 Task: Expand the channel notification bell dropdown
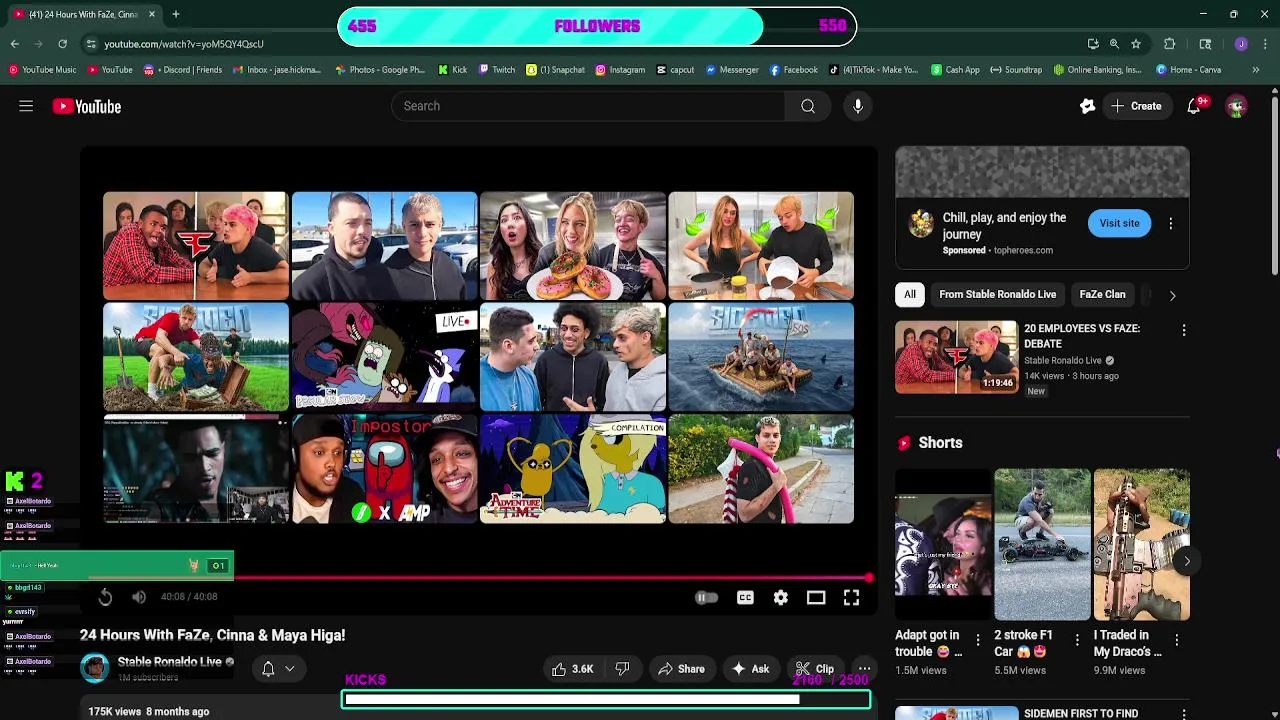[x=278, y=669]
